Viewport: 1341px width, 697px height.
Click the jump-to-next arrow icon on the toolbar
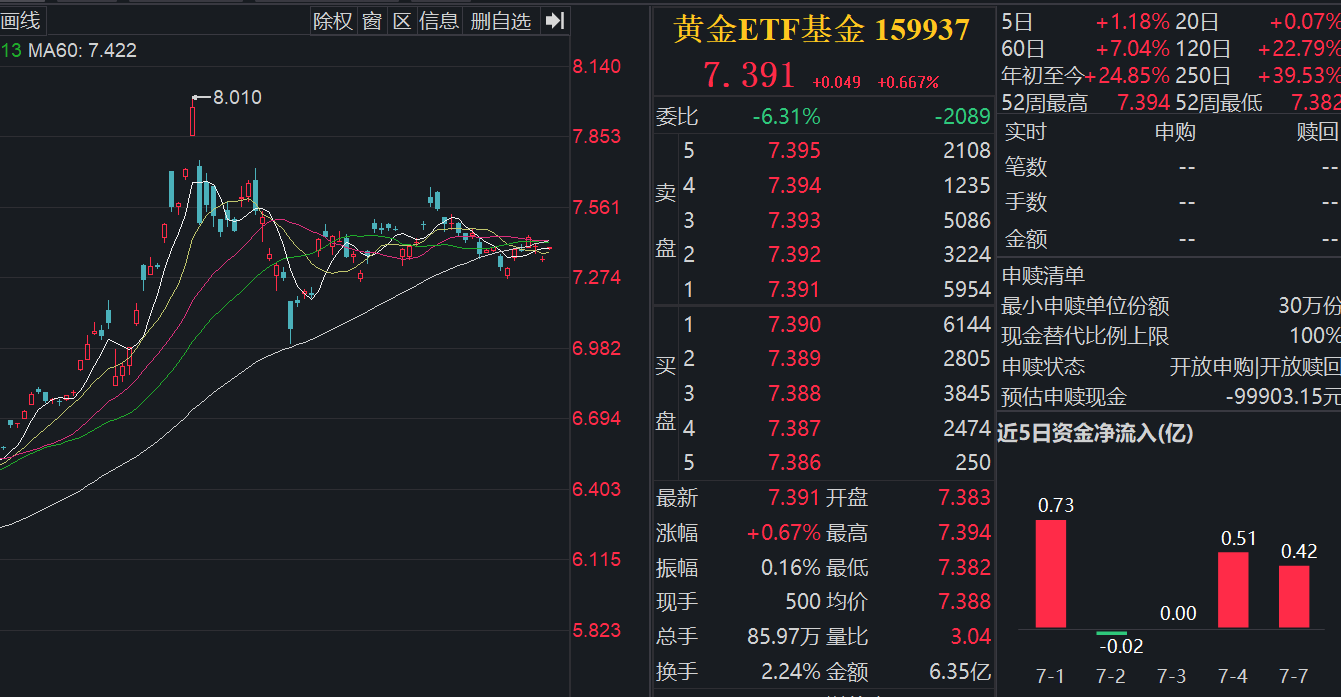[553, 20]
